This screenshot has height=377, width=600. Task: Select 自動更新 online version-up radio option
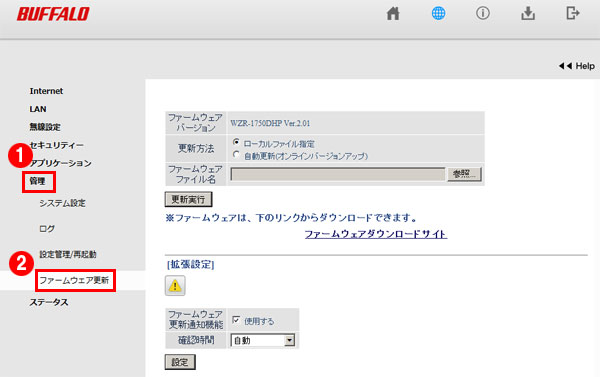(x=236, y=154)
